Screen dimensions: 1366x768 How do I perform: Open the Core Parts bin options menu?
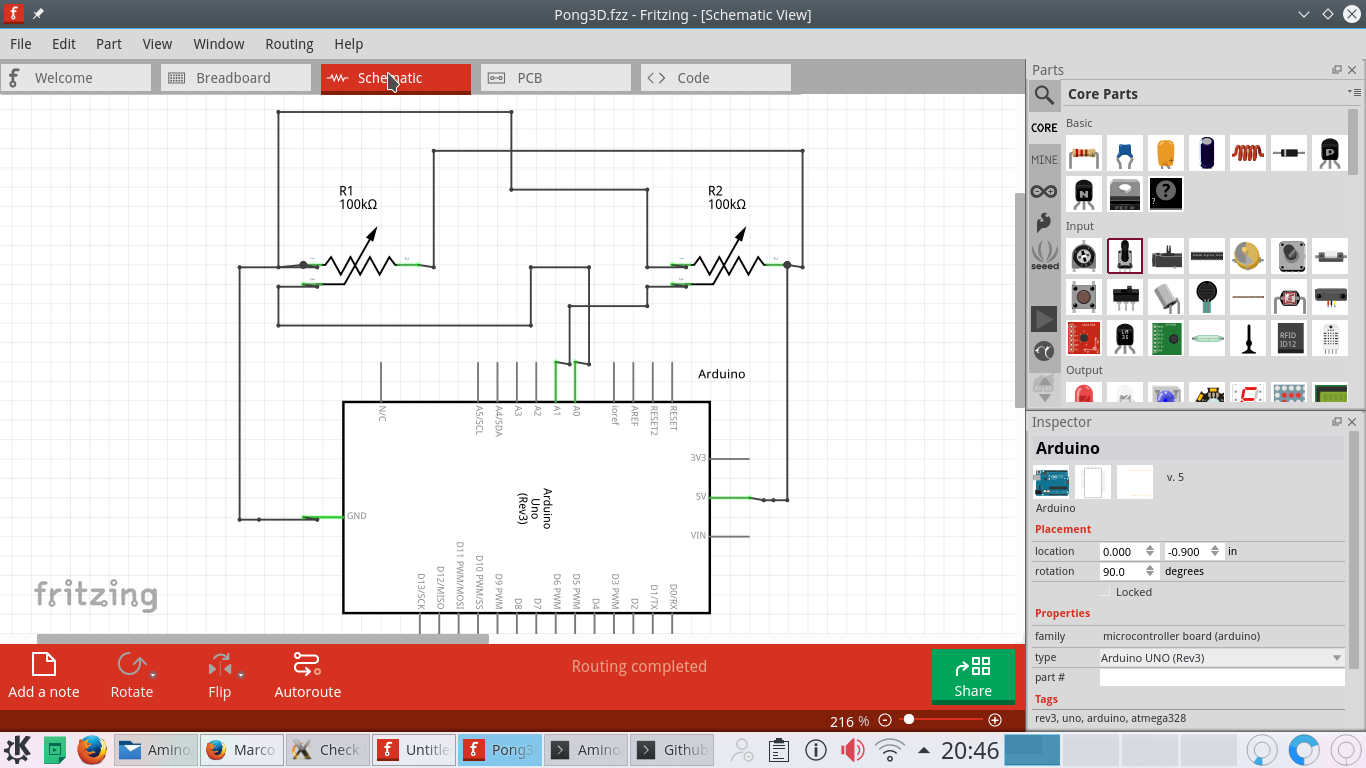[1353, 92]
